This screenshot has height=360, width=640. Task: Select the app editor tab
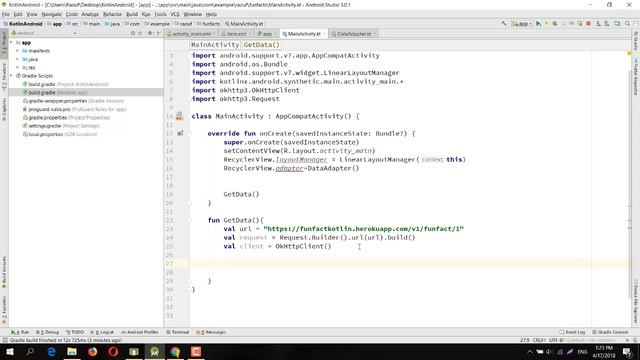[x=267, y=34]
